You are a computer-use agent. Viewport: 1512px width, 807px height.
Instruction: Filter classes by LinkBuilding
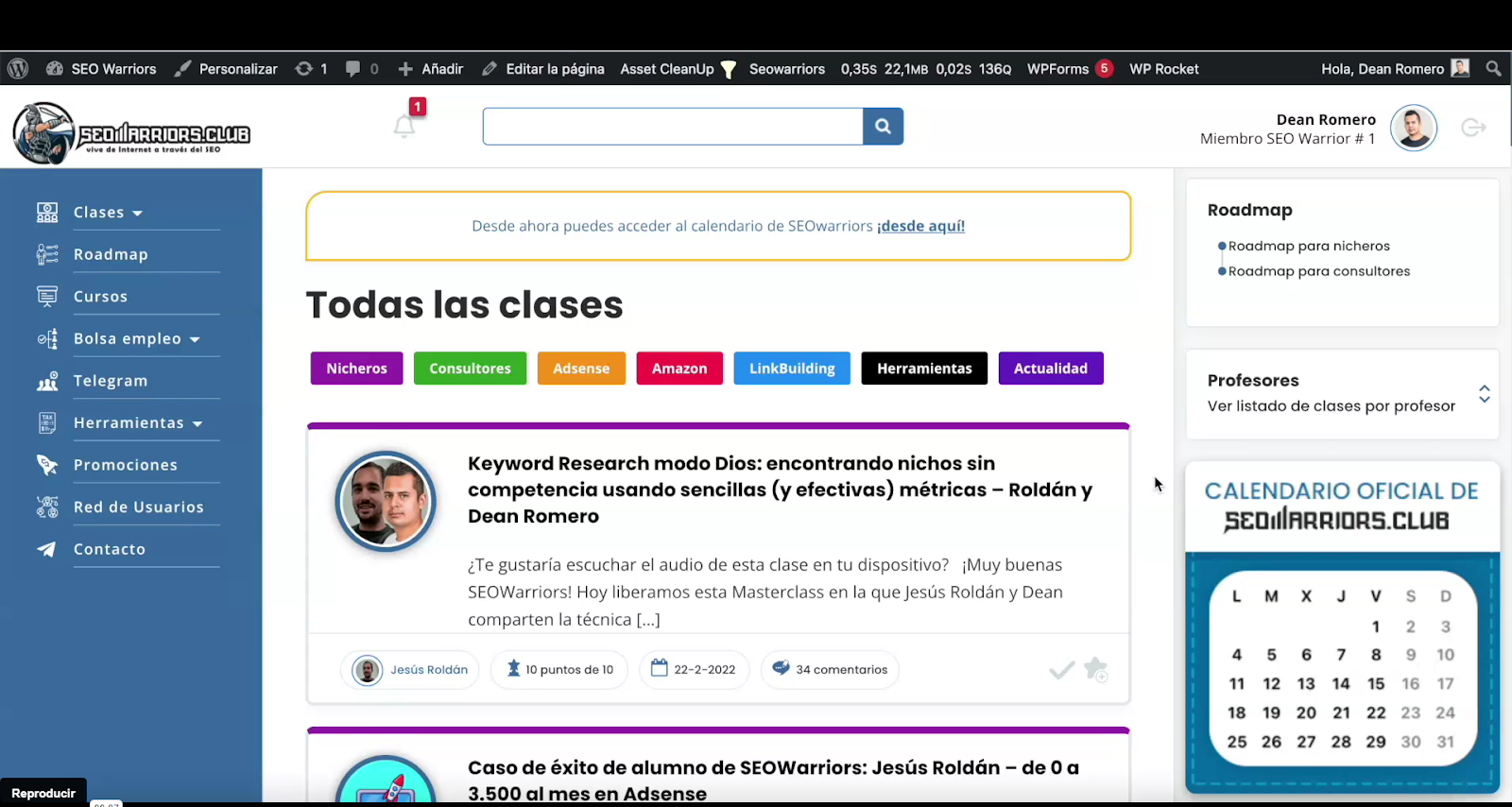(792, 369)
